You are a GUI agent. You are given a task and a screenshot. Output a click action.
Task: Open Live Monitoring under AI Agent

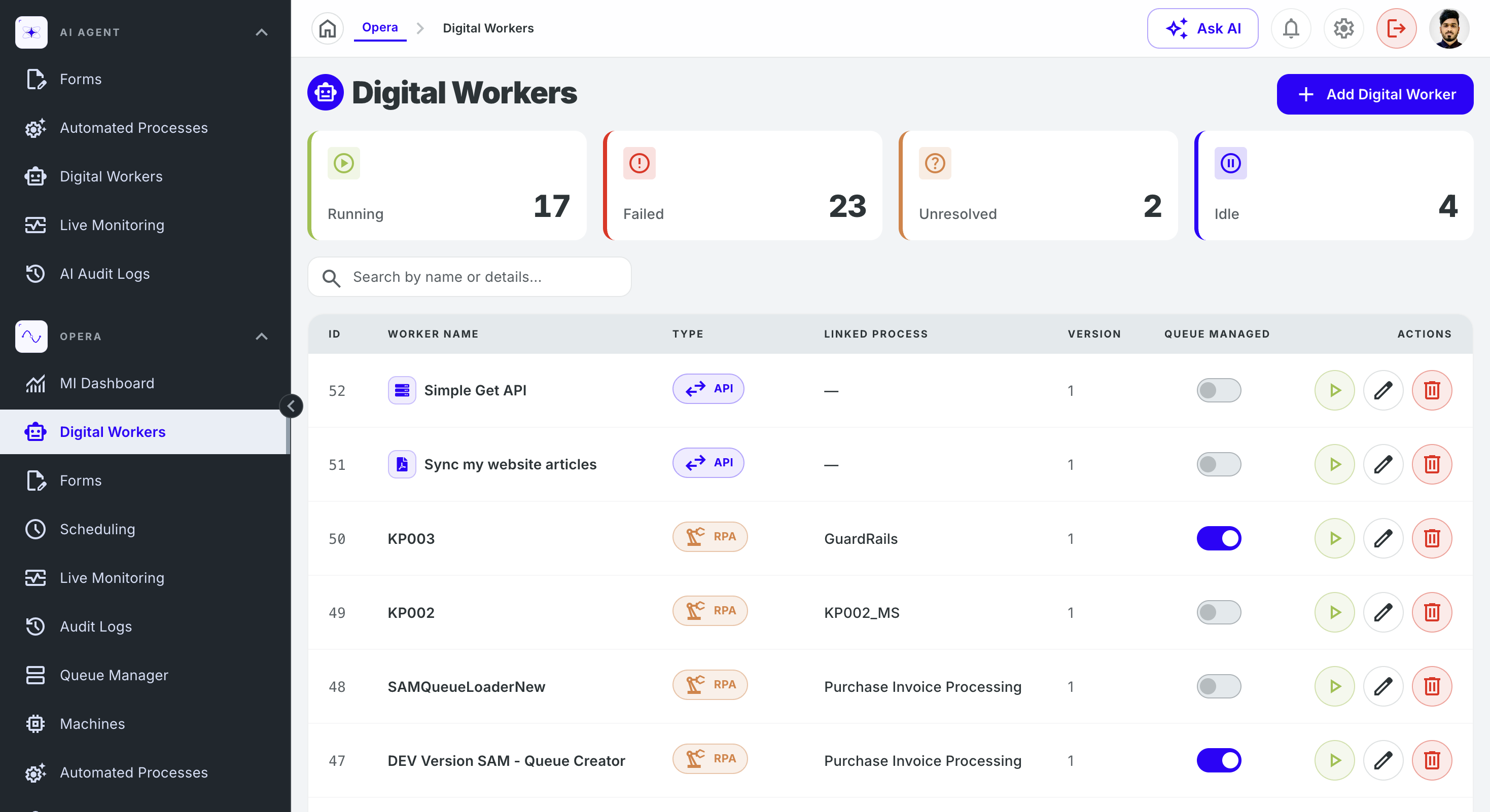(x=145, y=225)
